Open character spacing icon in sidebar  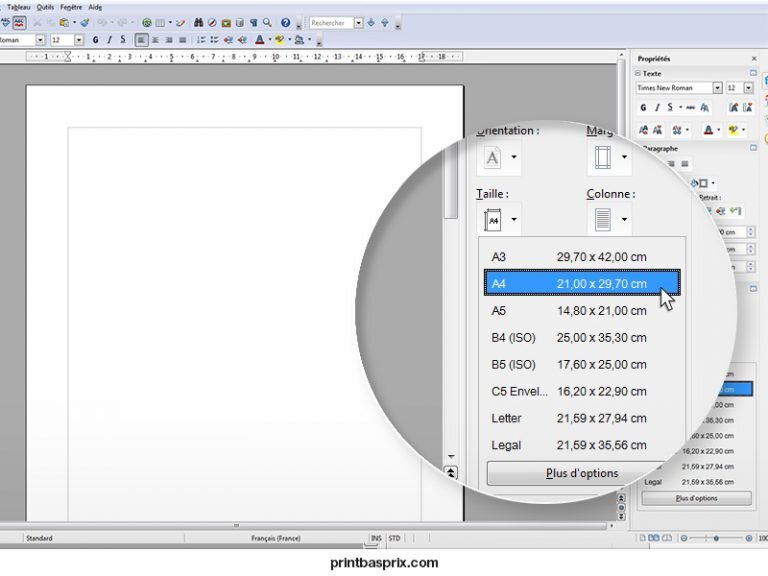(x=677, y=130)
